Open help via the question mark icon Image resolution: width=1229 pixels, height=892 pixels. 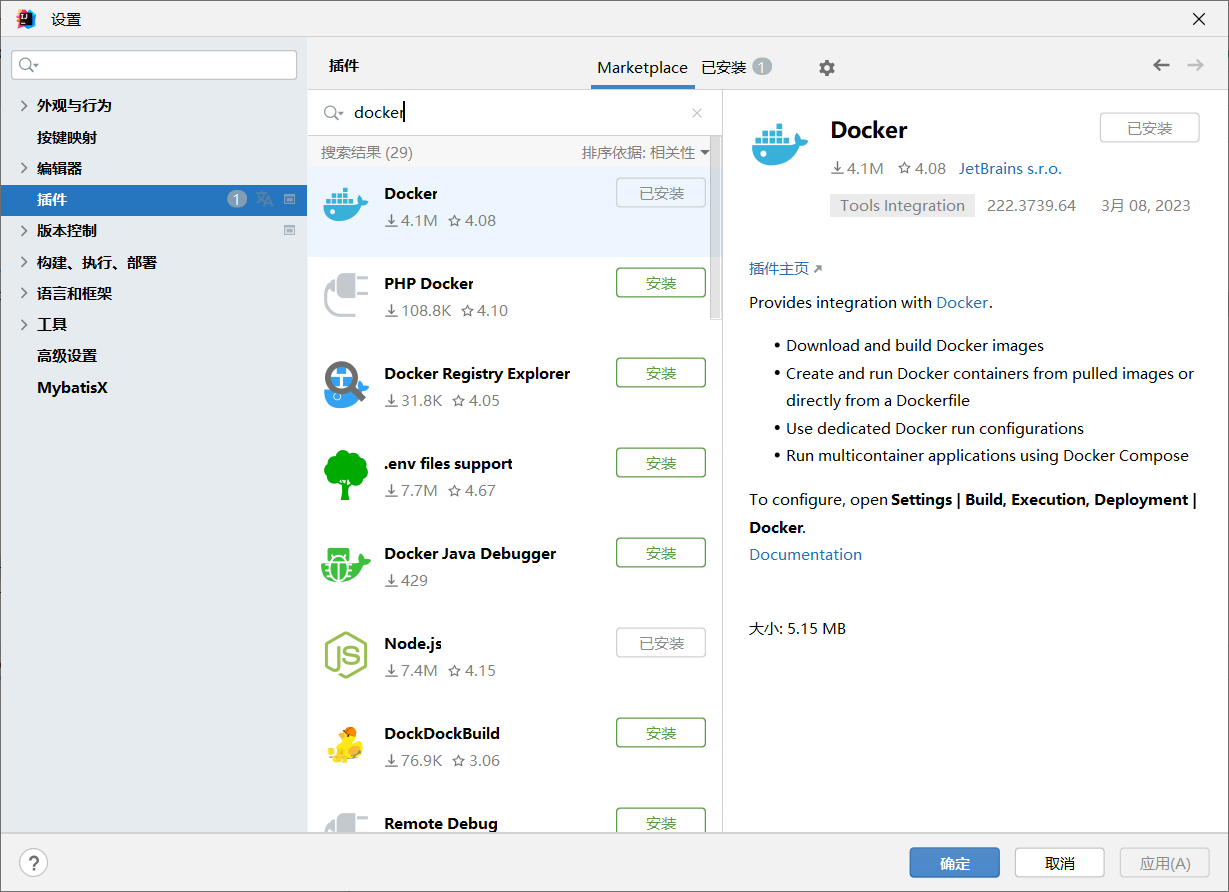click(x=33, y=862)
